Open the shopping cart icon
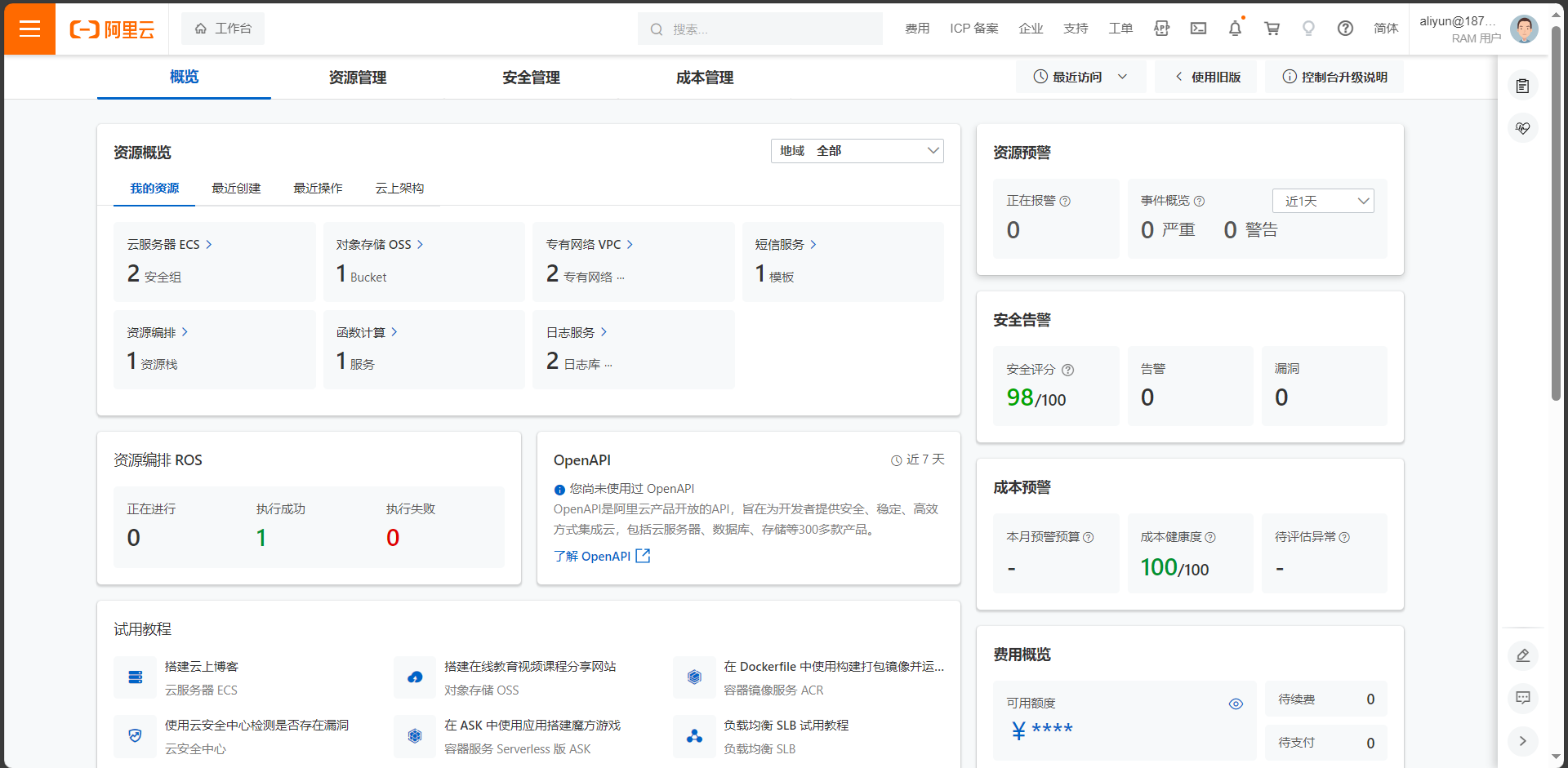1568x768 pixels. point(1272,29)
